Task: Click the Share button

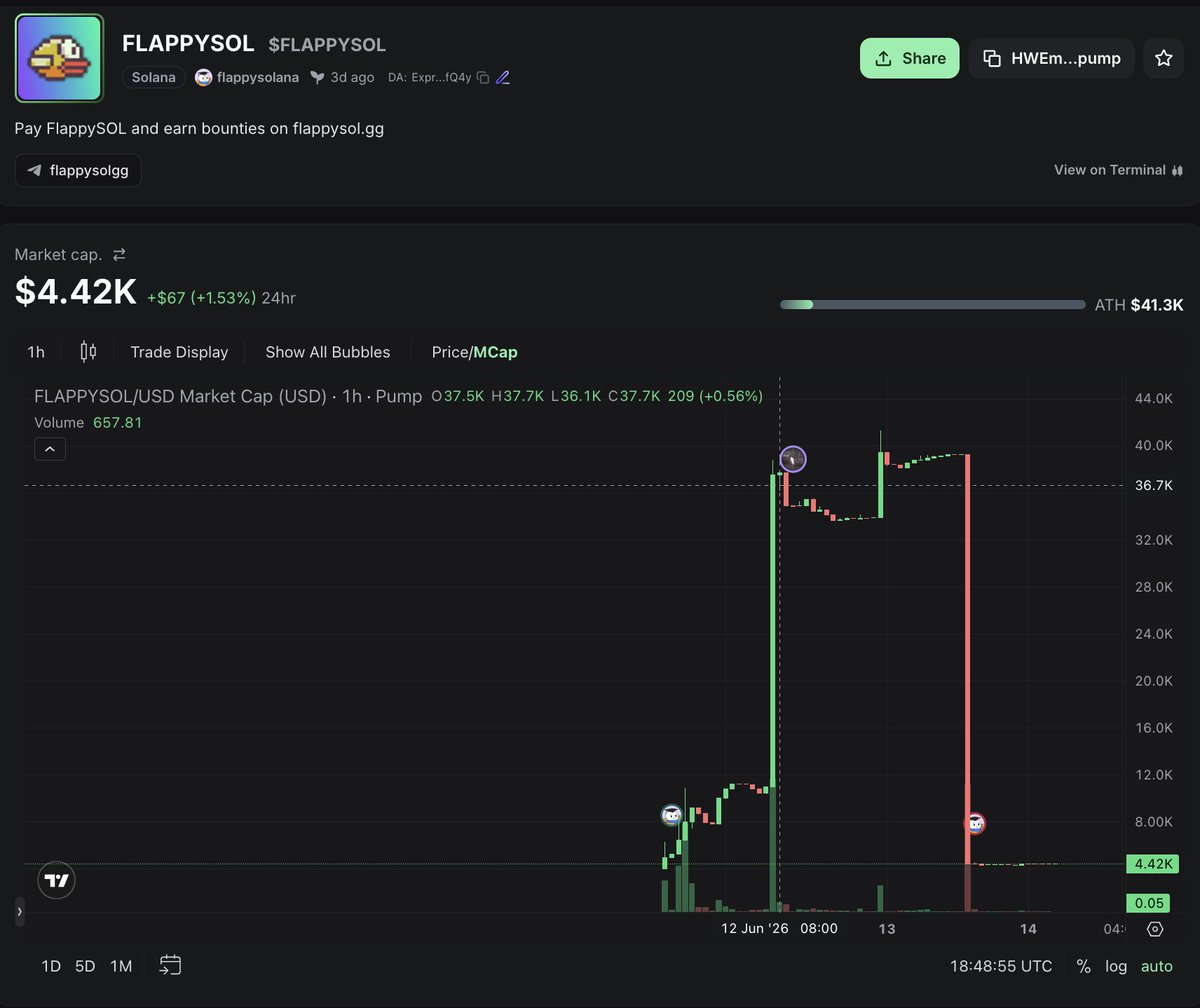Action: click(909, 58)
